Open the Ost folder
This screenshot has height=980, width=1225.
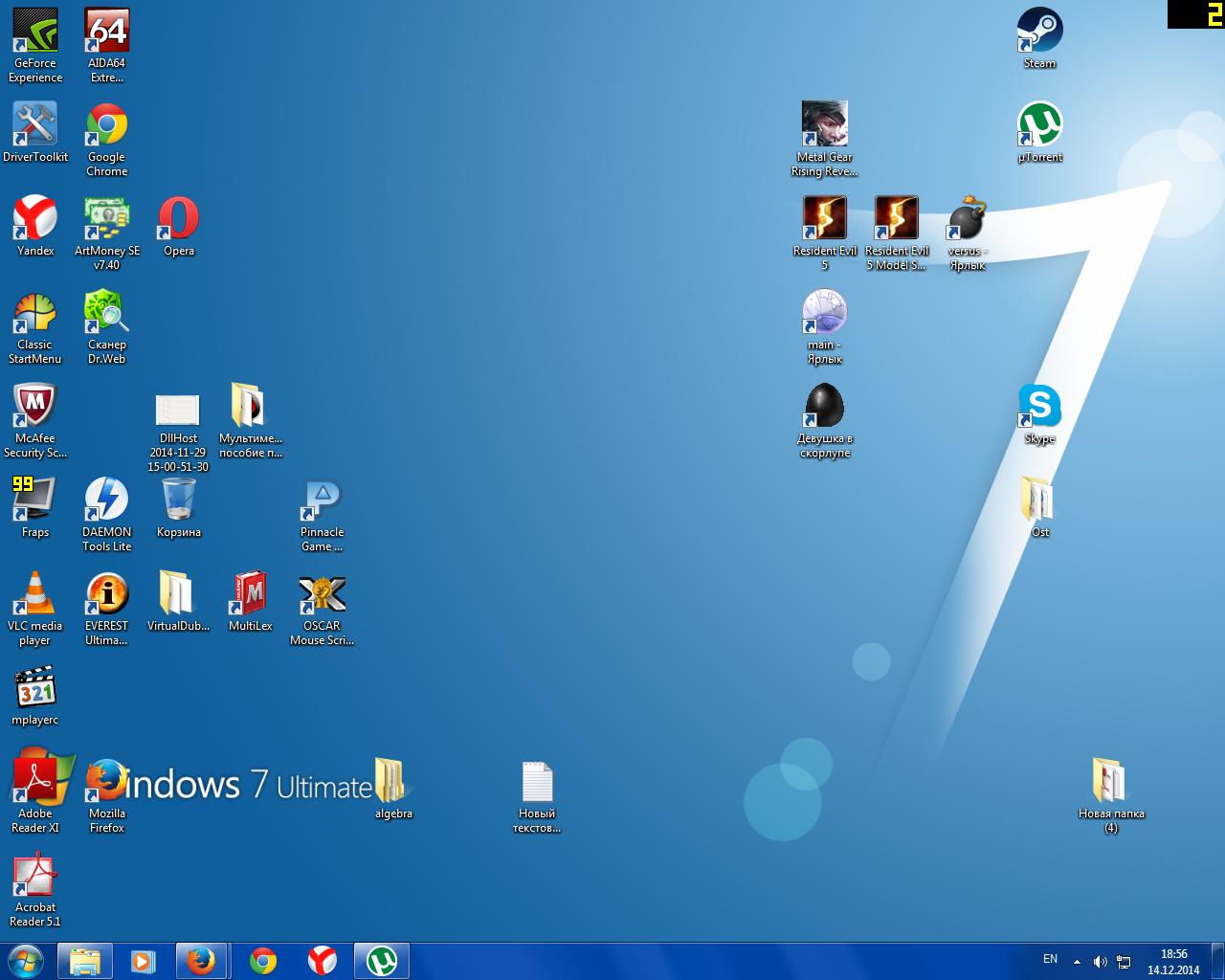click(x=1039, y=507)
